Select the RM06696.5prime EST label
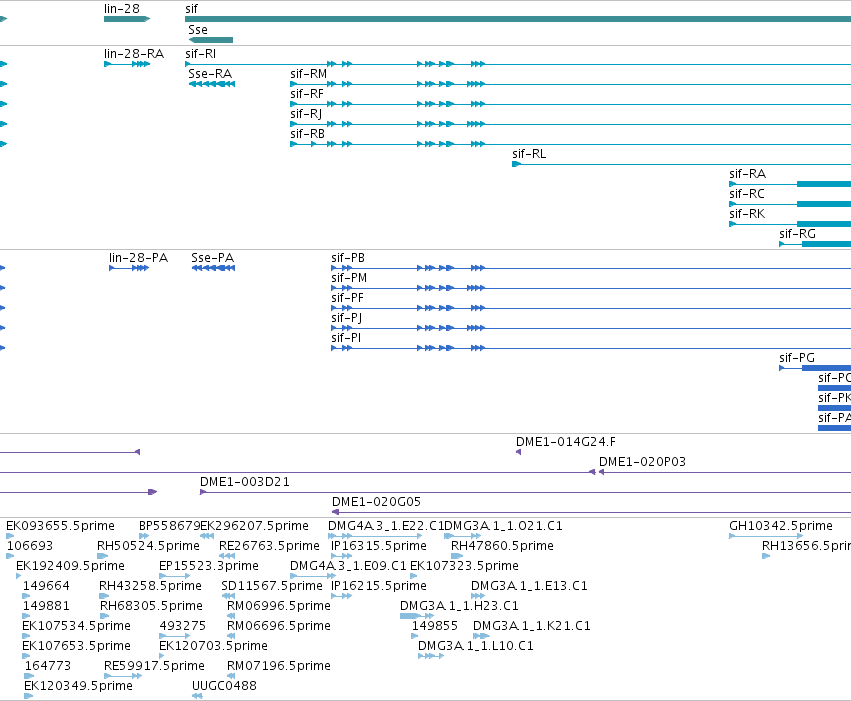851x701 pixels. click(x=278, y=626)
